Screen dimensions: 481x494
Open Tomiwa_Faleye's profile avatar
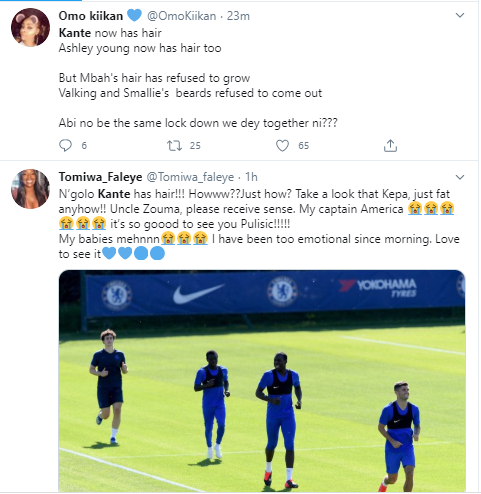(x=30, y=189)
